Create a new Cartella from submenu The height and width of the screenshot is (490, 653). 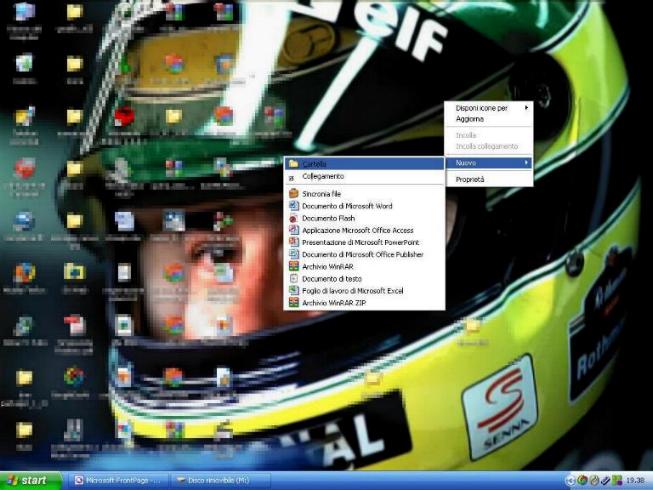coord(364,164)
